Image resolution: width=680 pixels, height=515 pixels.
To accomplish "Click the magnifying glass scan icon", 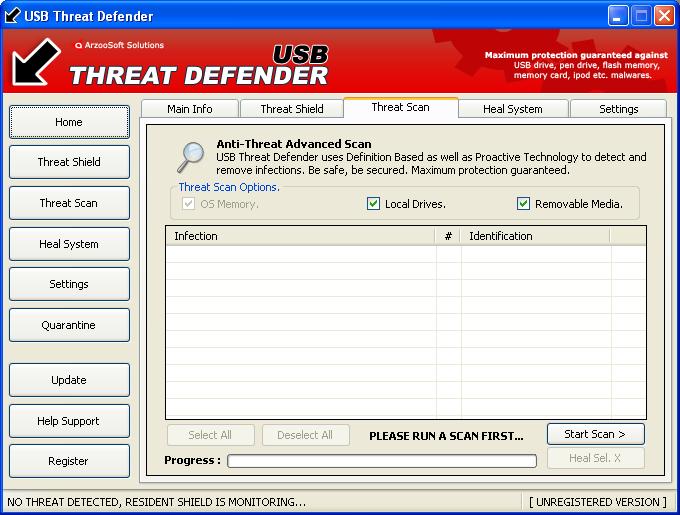I will 191,157.
